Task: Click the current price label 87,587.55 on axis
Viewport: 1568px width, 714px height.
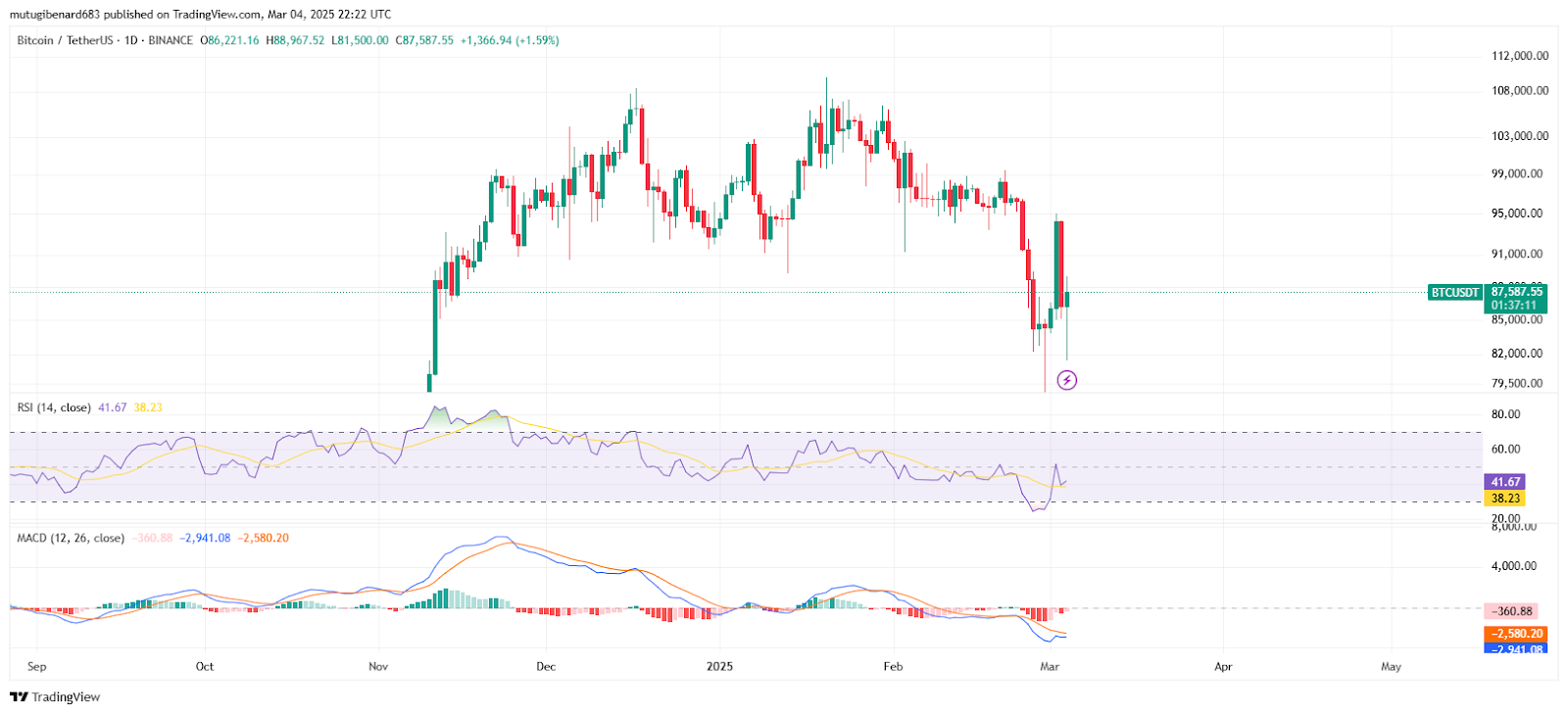Action: click(x=1516, y=292)
